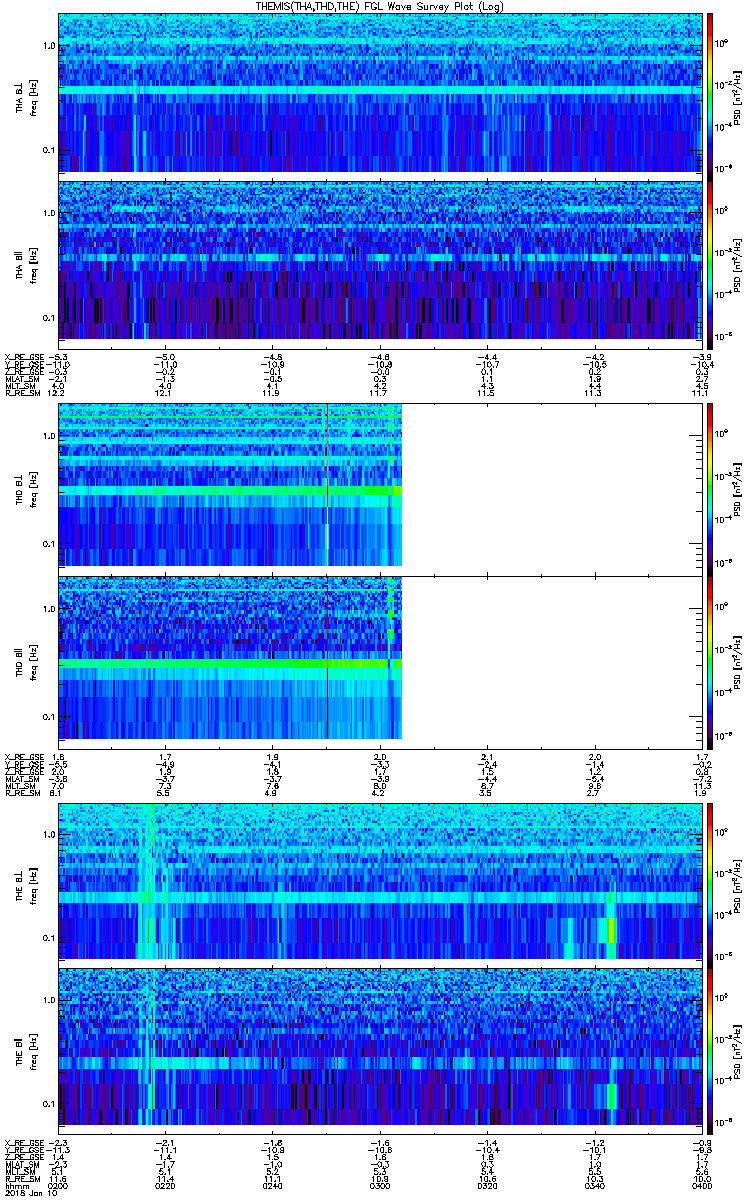Click the 1.0 tick on THA B-perpendicular axis
750x1200 pixels.
point(48,47)
